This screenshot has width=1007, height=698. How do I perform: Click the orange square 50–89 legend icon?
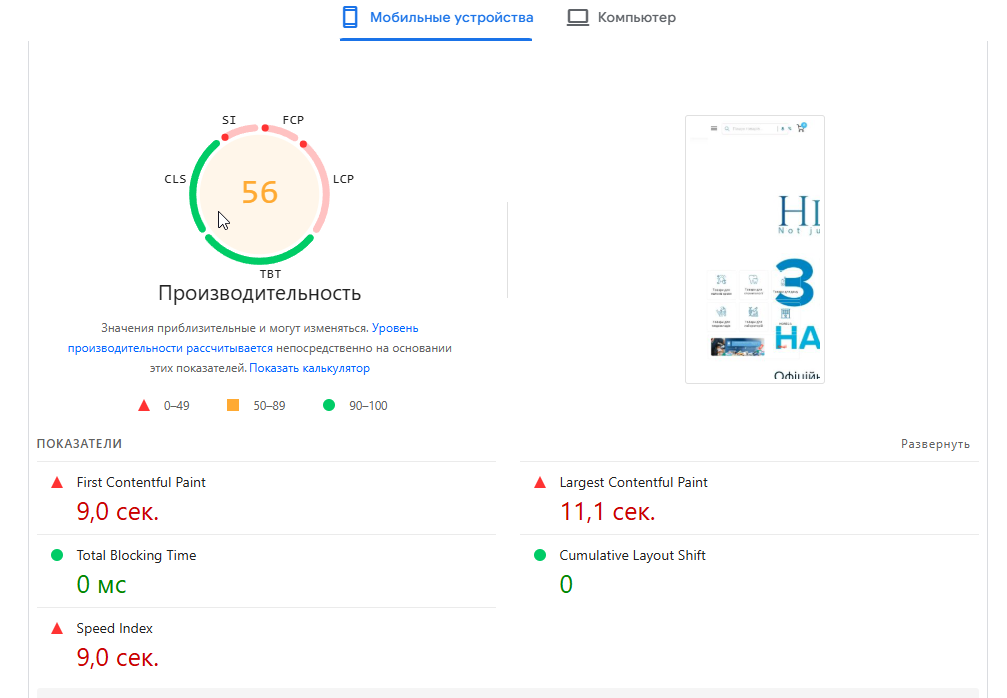click(233, 405)
